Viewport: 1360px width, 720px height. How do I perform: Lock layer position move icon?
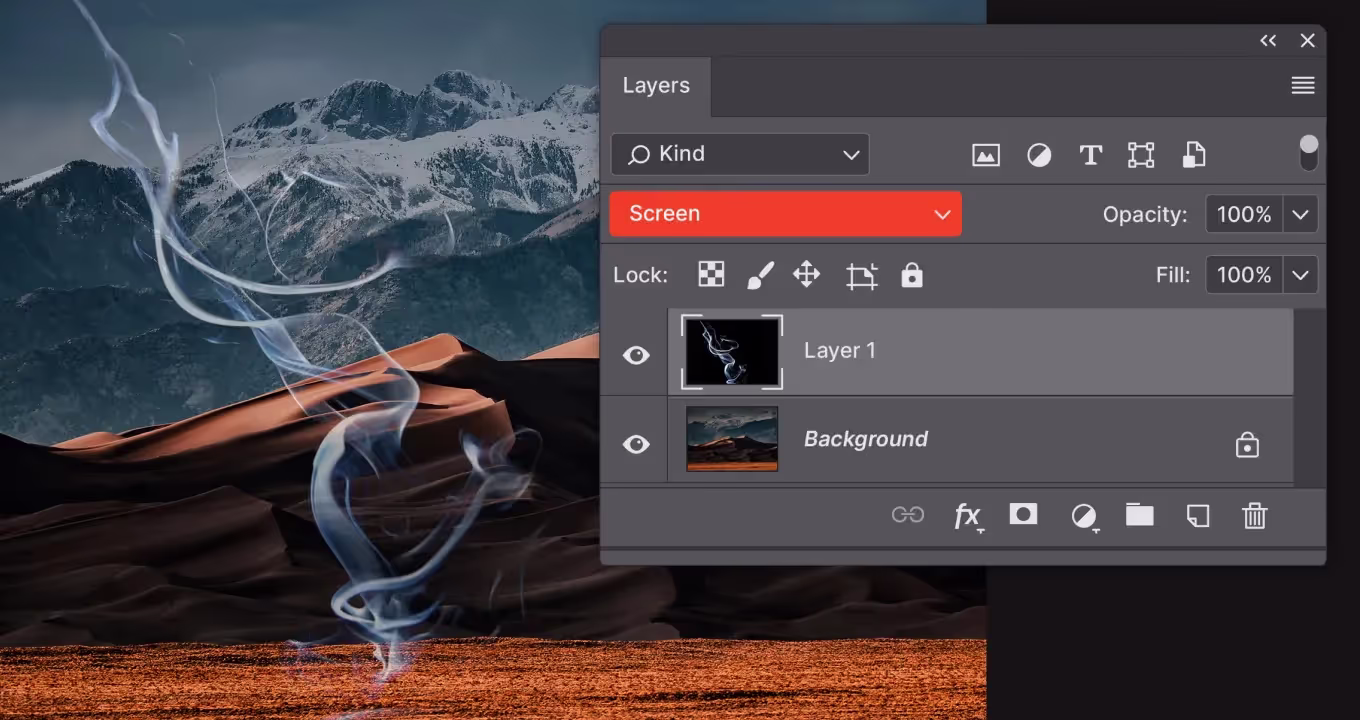807,275
